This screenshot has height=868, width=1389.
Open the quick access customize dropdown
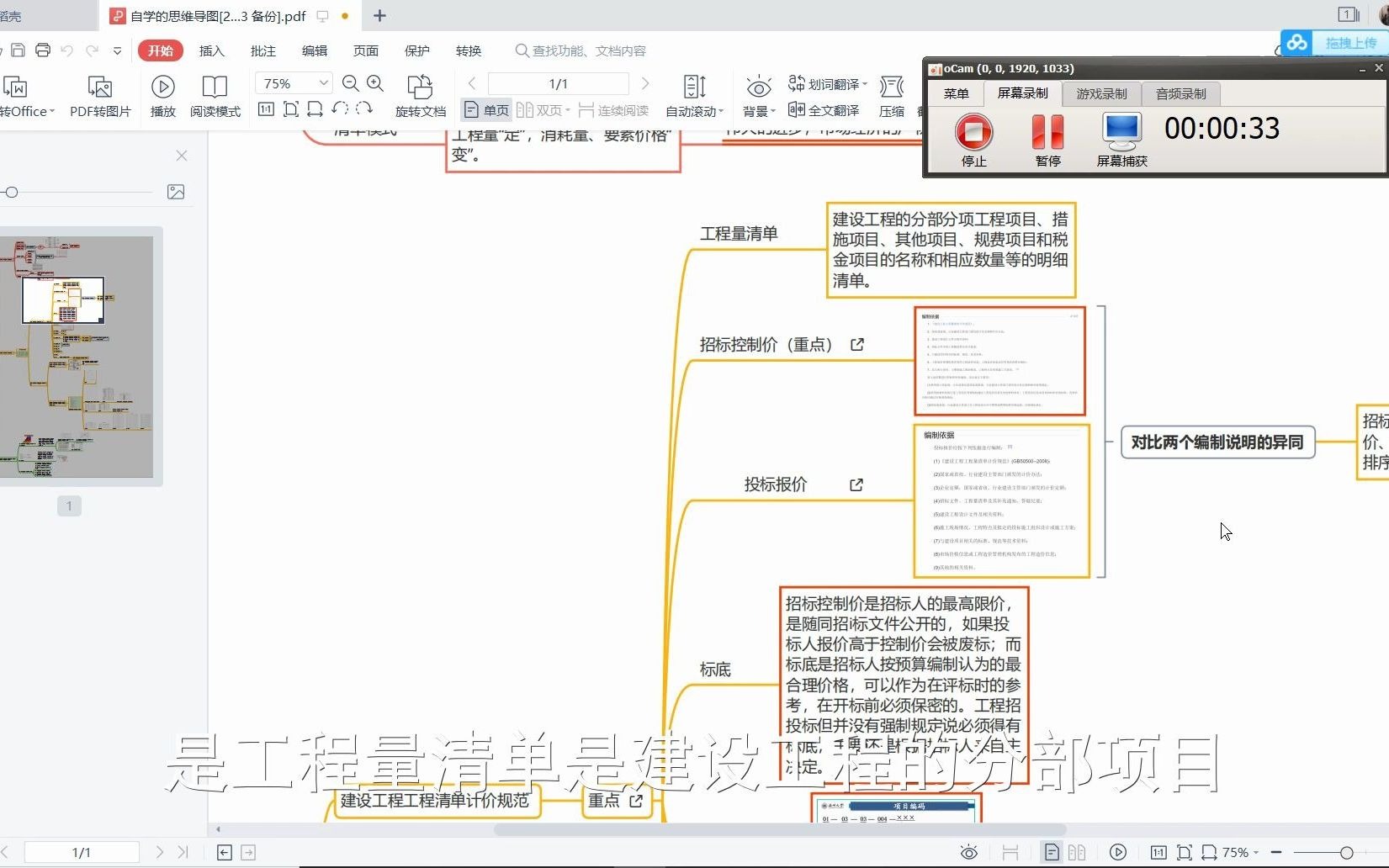pyautogui.click(x=117, y=51)
